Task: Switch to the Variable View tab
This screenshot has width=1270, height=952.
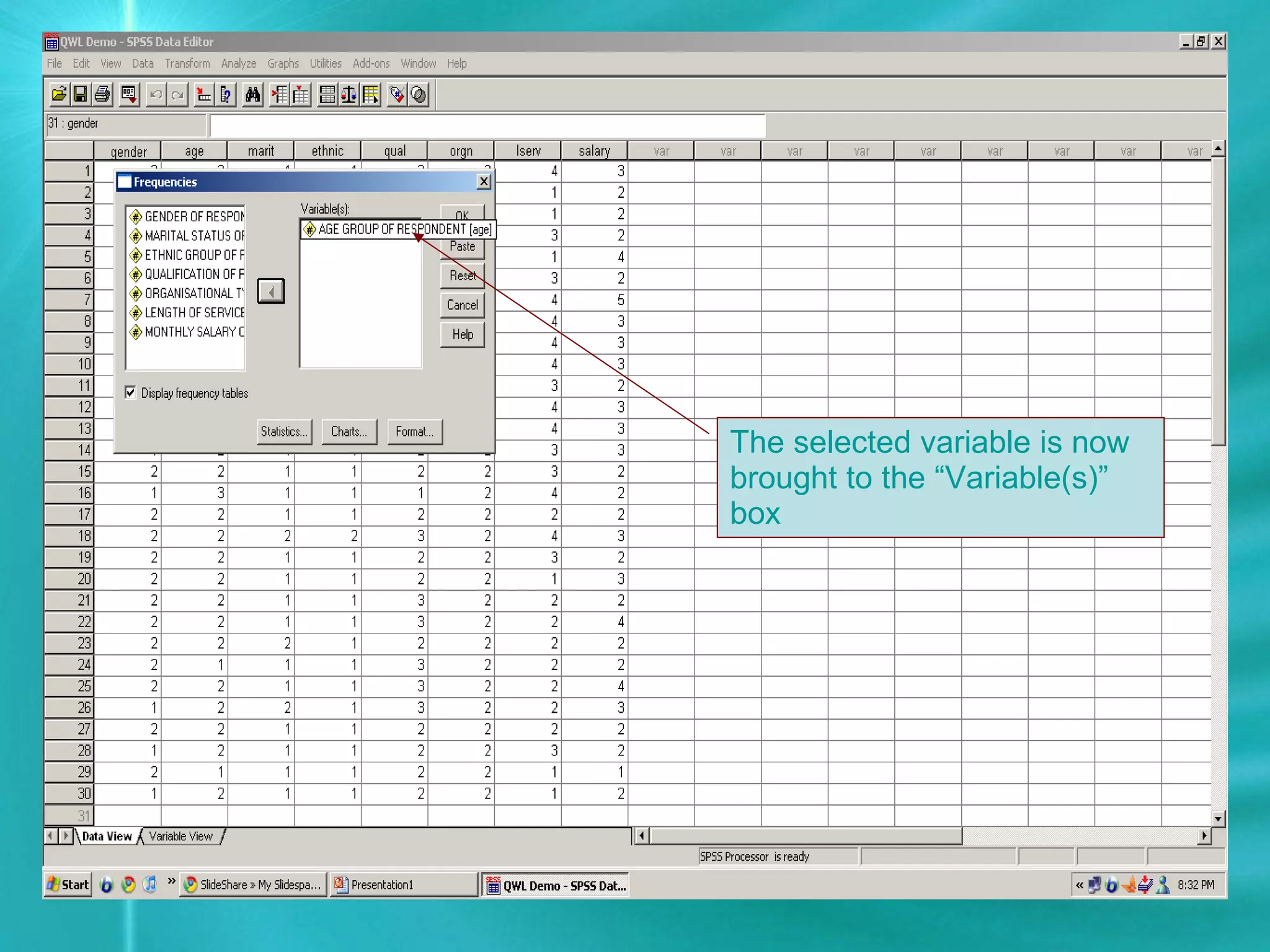Action: (181, 836)
